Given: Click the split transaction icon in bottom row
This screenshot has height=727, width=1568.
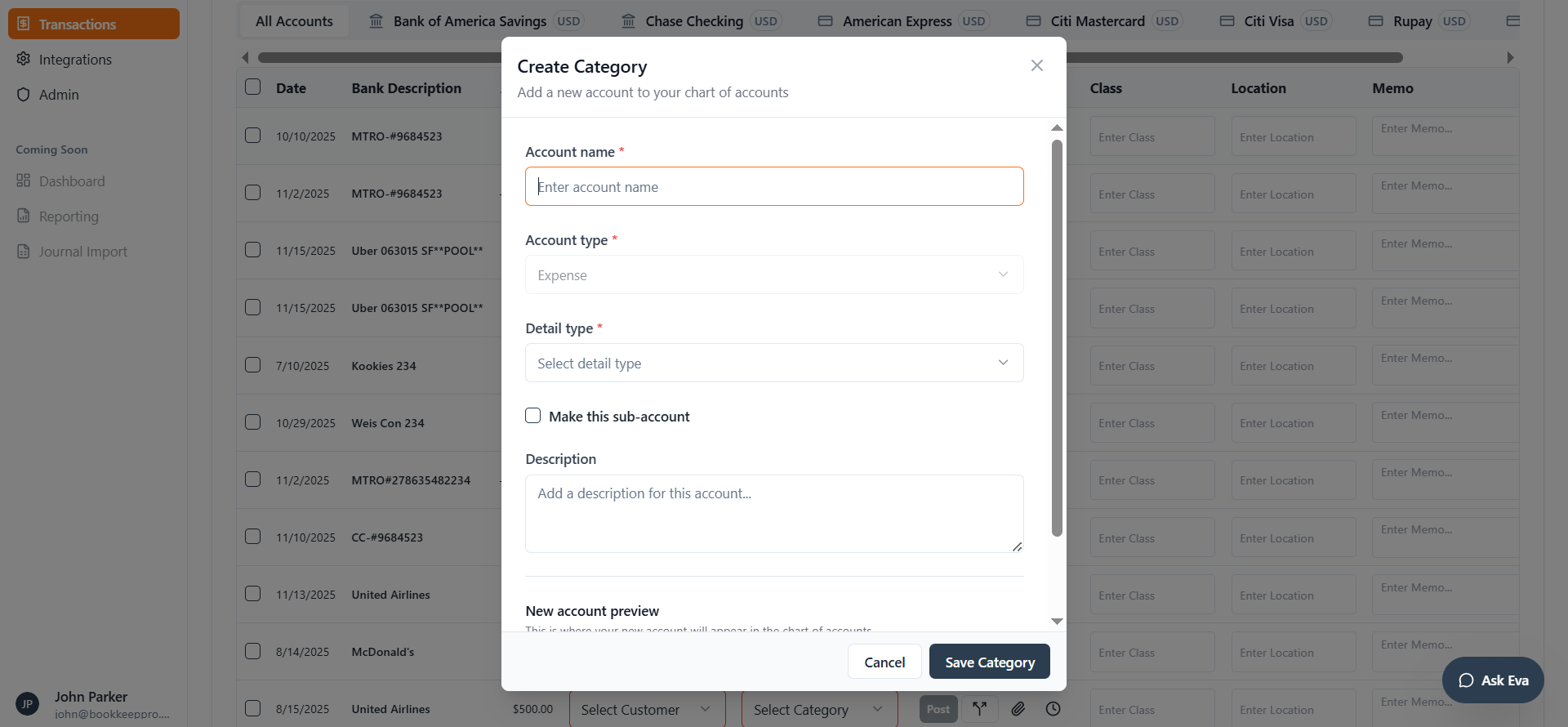Looking at the screenshot, I should pos(979,708).
